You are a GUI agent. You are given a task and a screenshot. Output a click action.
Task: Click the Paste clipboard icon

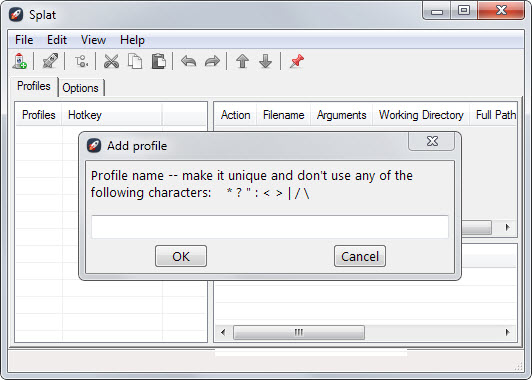click(x=158, y=61)
